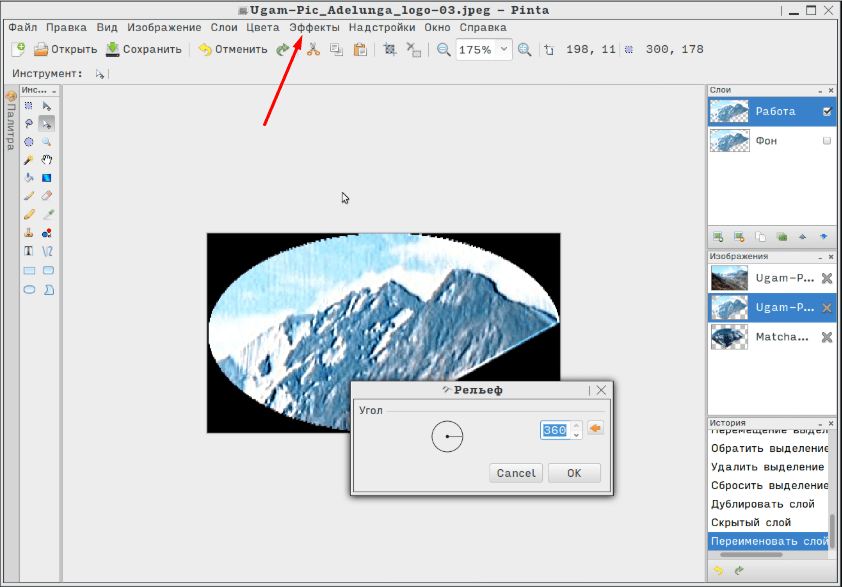
Task: Select the Magic Wand tool
Action: [x=29, y=160]
